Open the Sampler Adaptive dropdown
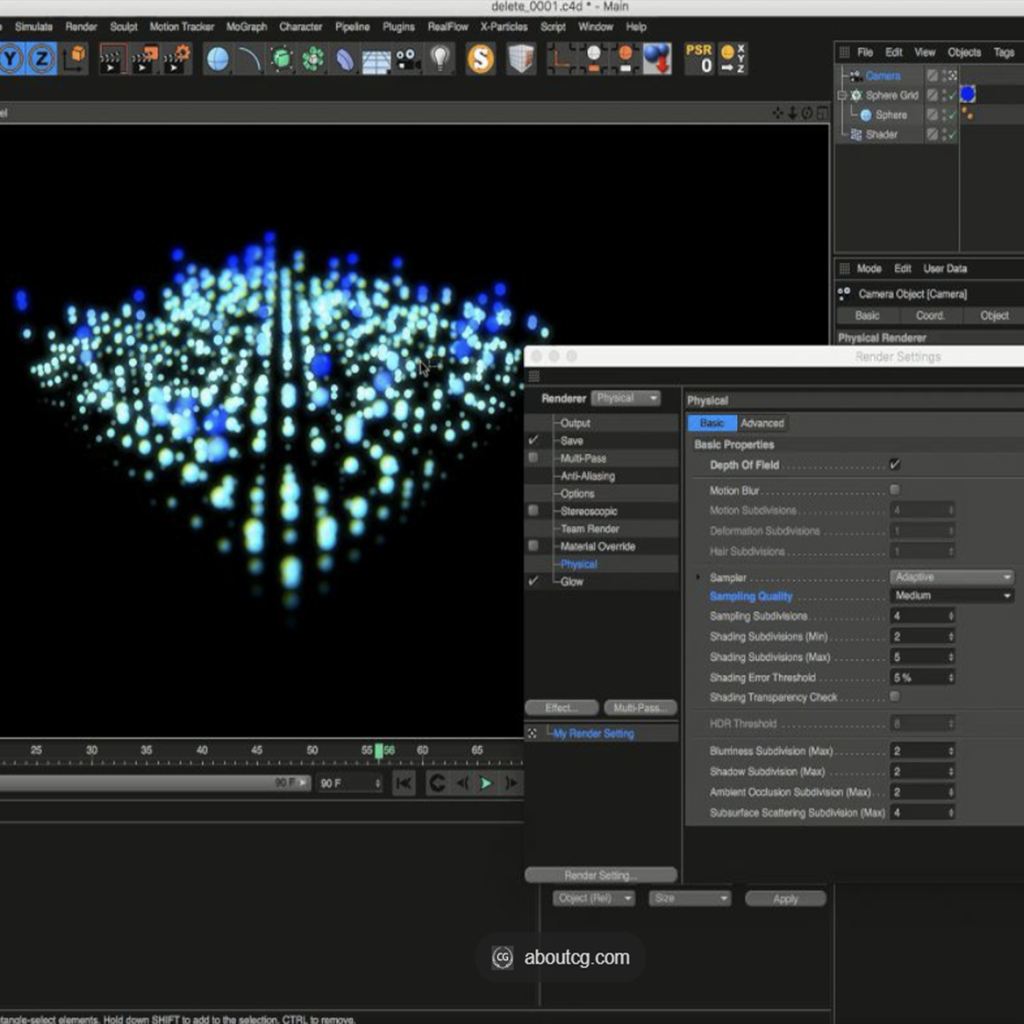The image size is (1024, 1024). click(x=951, y=577)
